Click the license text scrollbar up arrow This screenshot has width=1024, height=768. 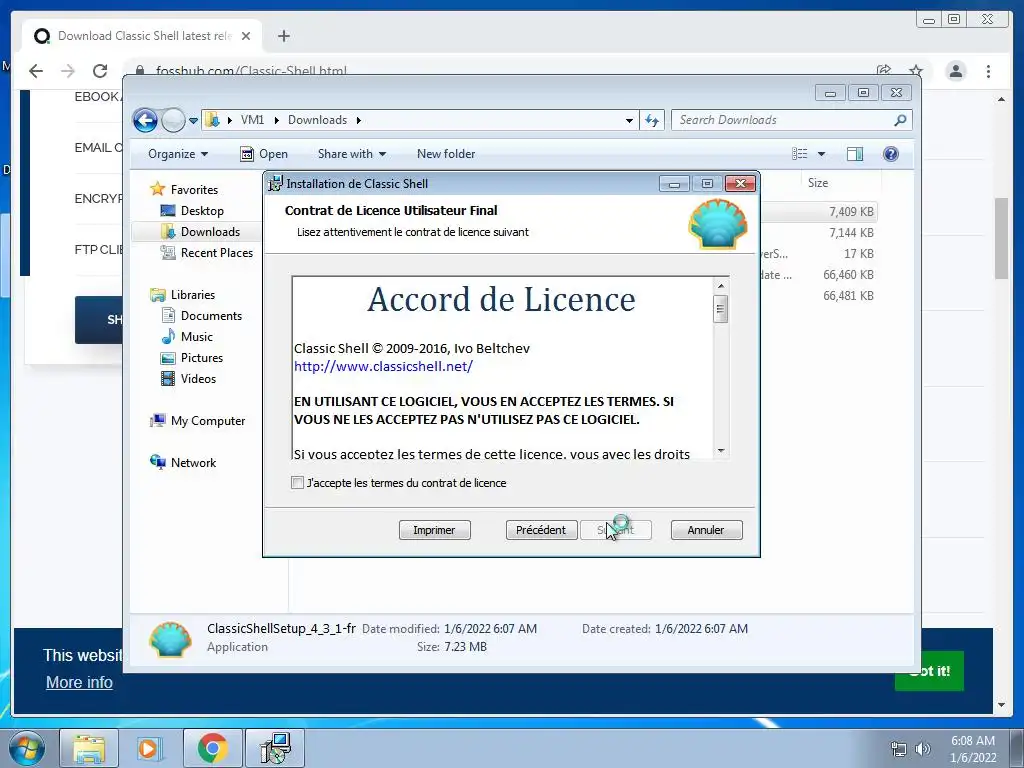[x=721, y=285]
